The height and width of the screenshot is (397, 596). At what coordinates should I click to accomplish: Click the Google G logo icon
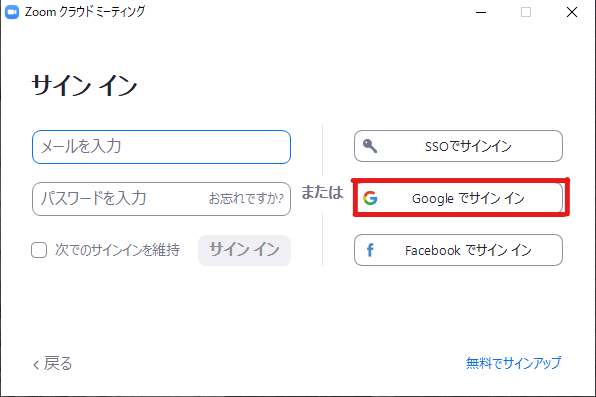pyautogui.click(x=370, y=198)
